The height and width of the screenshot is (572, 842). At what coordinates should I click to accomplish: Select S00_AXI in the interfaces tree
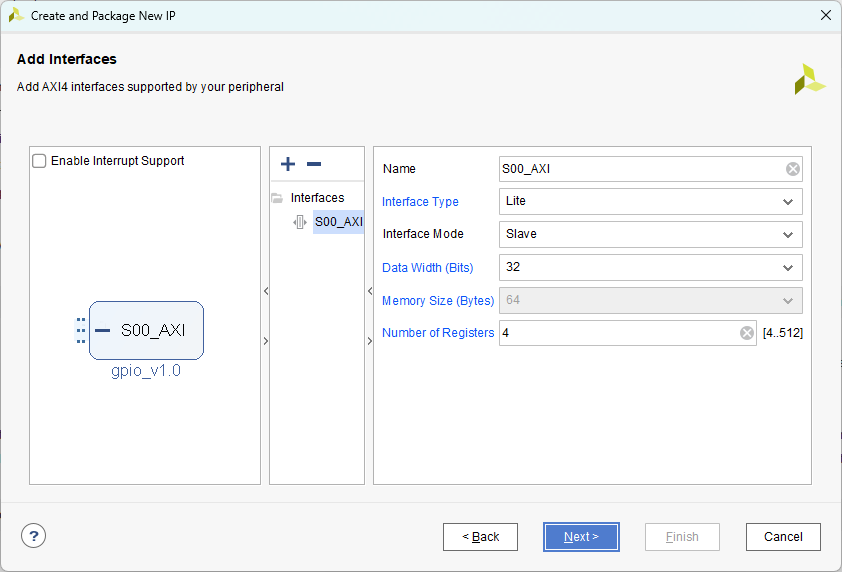pyautogui.click(x=338, y=222)
